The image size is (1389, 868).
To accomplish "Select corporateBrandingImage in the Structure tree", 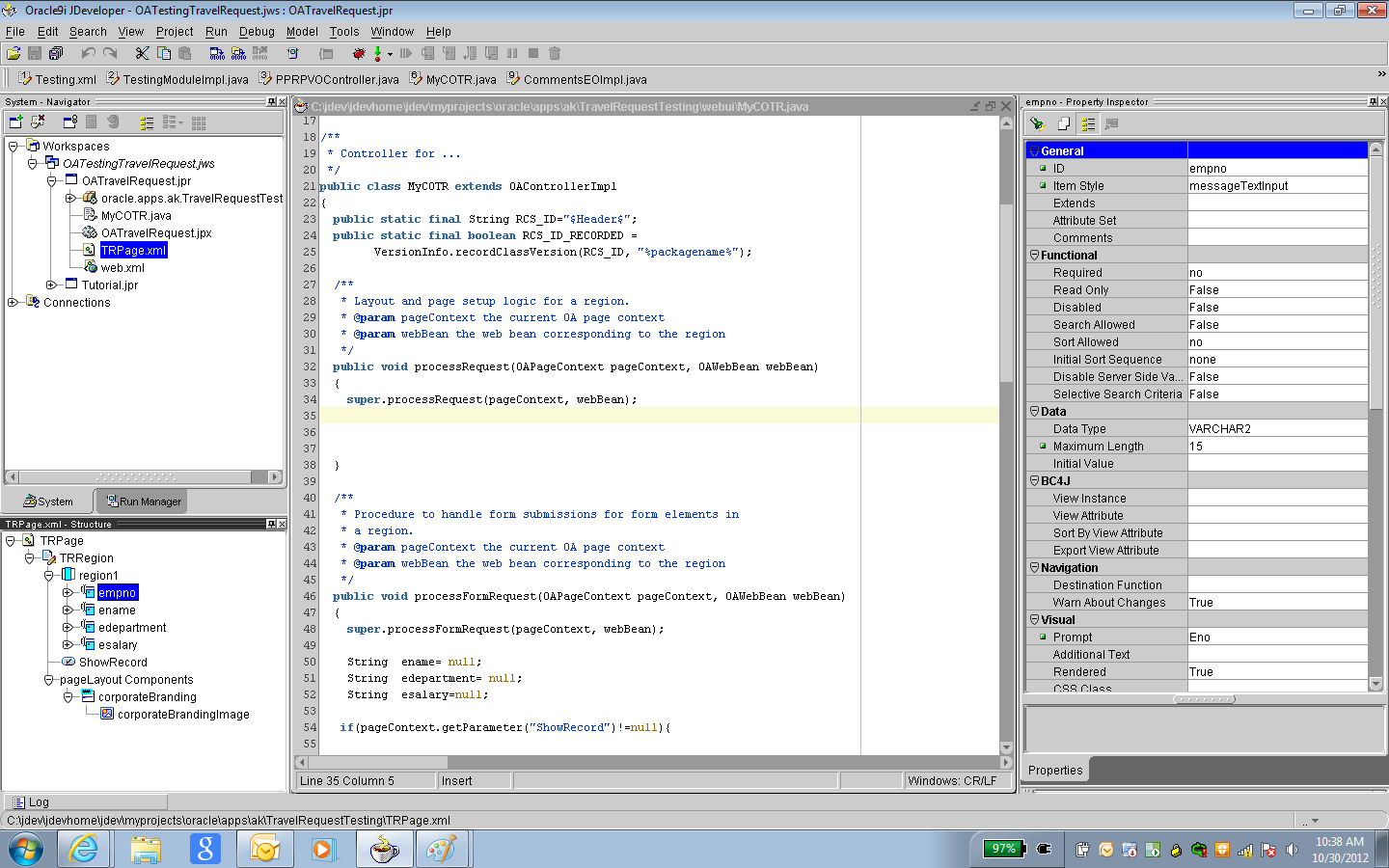I will 175,715.
